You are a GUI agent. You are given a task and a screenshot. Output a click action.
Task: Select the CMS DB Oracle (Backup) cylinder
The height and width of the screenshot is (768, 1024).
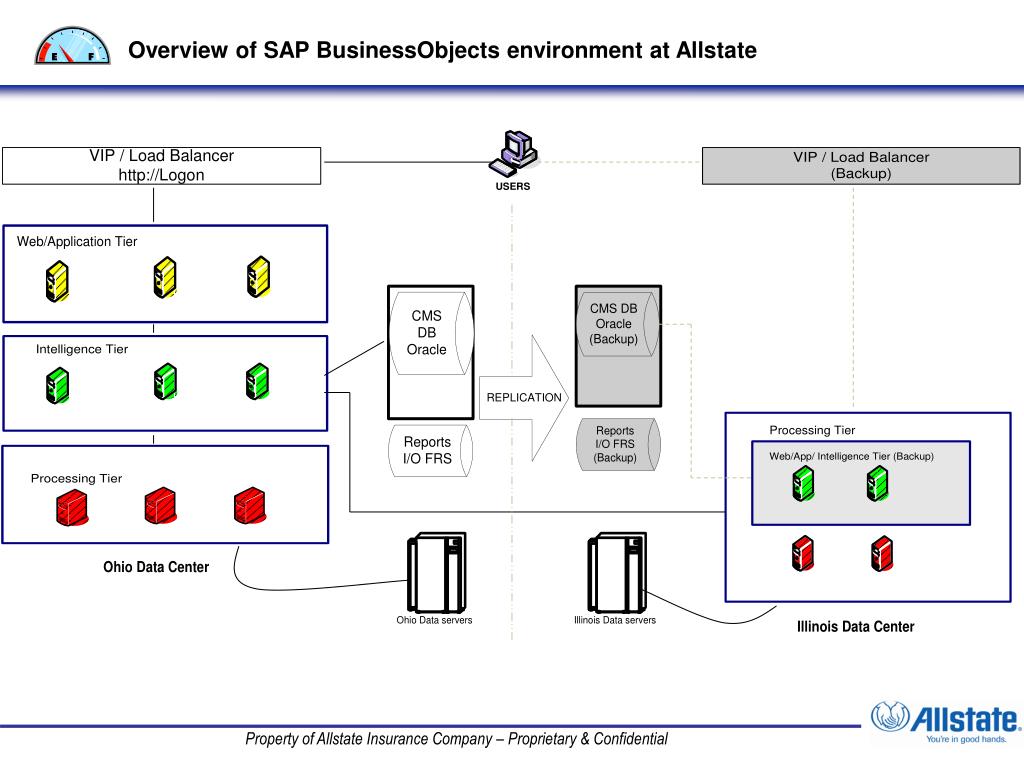point(618,323)
